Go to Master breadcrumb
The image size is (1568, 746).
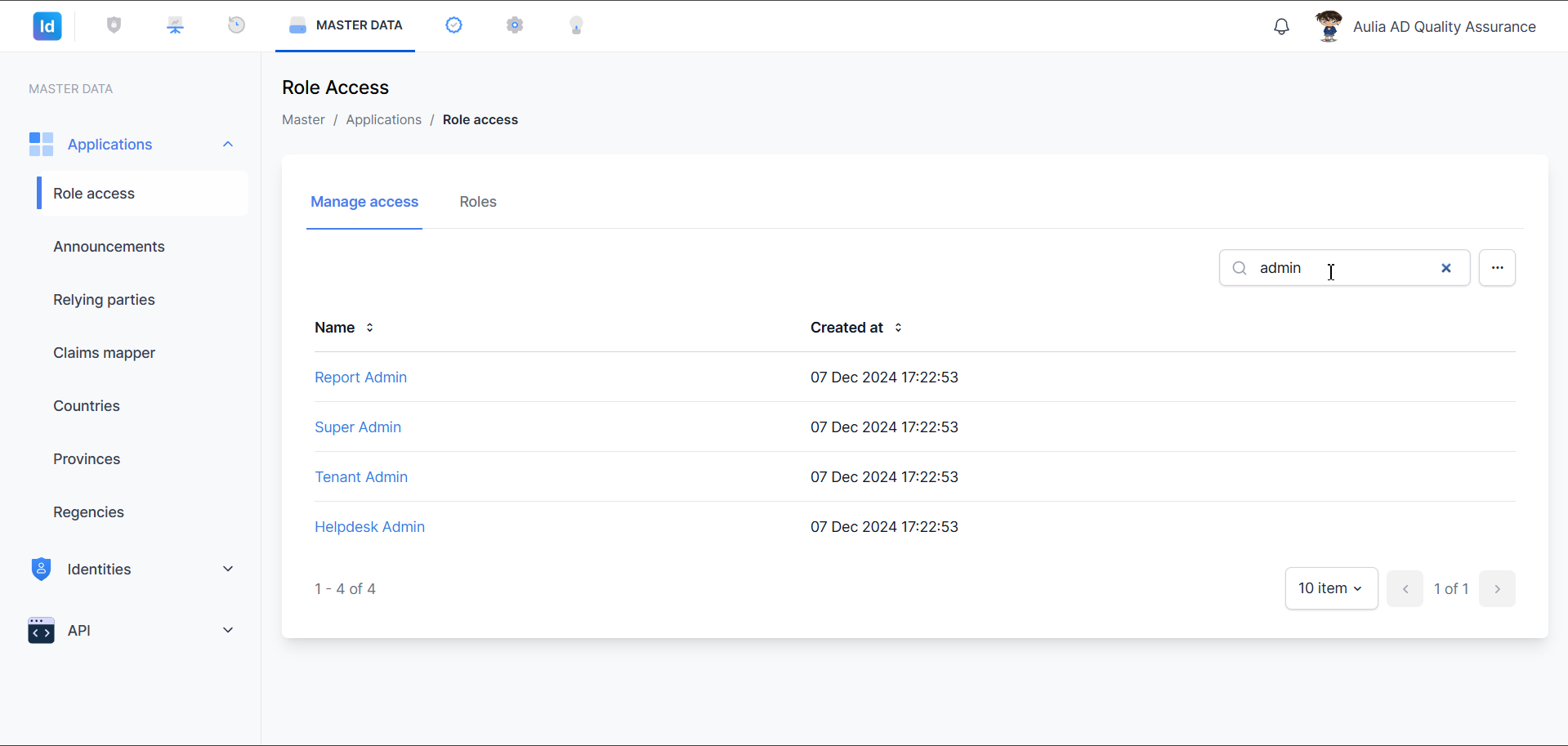pyautogui.click(x=303, y=119)
